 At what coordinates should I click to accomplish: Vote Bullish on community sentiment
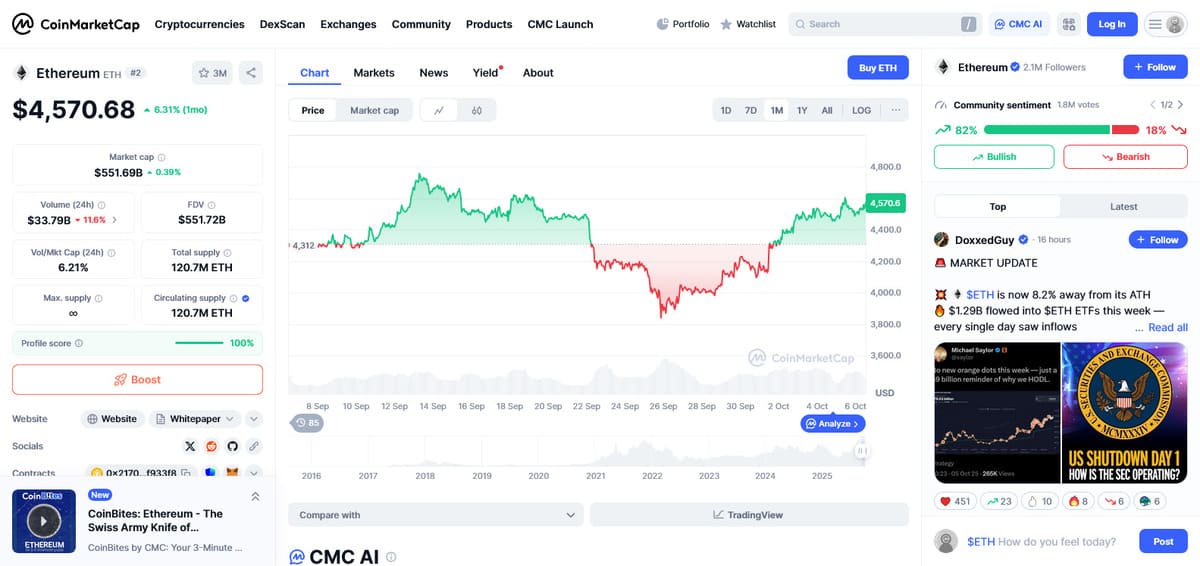[x=993, y=157]
